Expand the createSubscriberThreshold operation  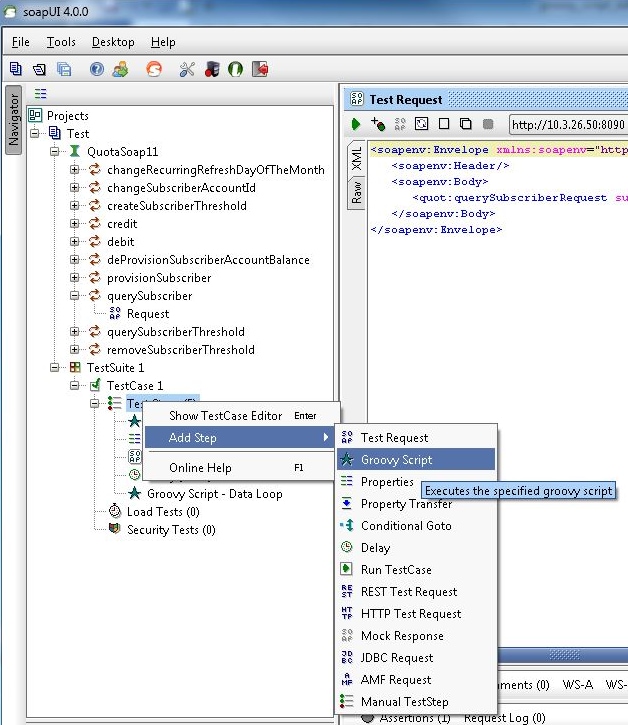pyautogui.click(x=74, y=206)
